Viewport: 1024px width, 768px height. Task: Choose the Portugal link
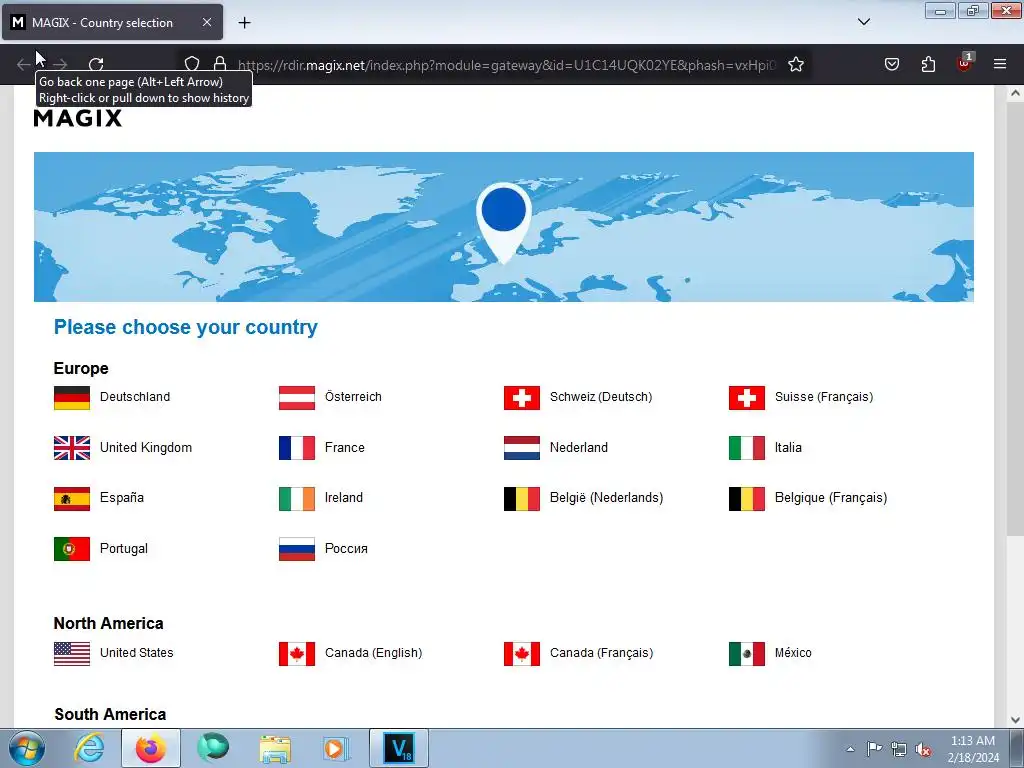tap(123, 549)
